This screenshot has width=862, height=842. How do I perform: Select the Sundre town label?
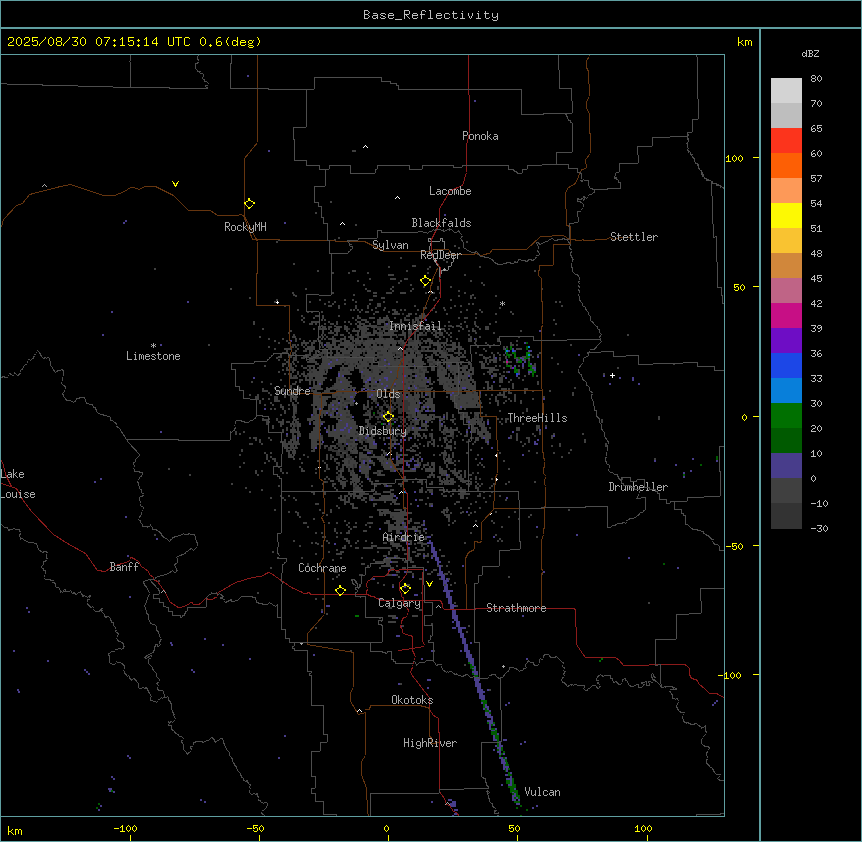coord(292,391)
